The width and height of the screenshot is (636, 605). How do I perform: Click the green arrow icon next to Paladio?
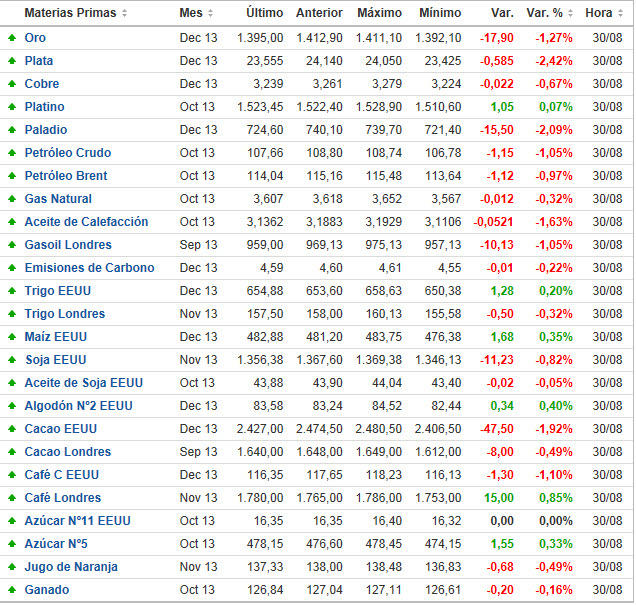tap(11, 130)
